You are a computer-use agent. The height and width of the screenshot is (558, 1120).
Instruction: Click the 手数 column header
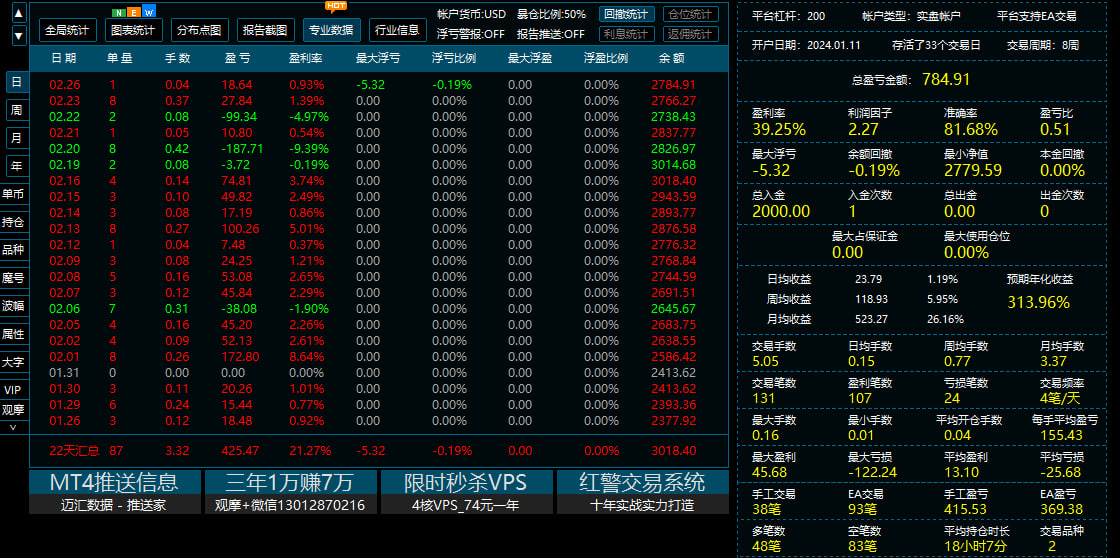click(x=176, y=58)
